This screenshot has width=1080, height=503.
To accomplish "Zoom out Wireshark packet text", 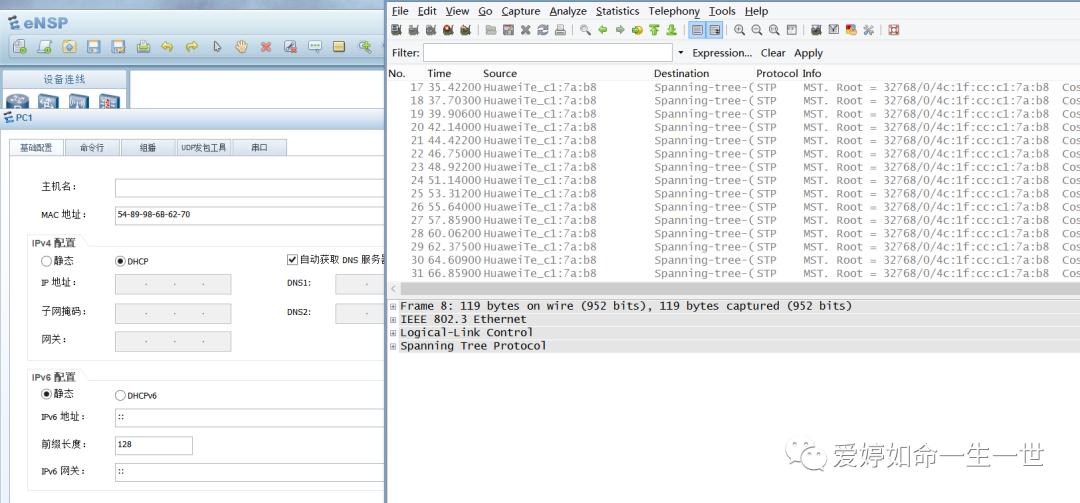I will pos(757,30).
